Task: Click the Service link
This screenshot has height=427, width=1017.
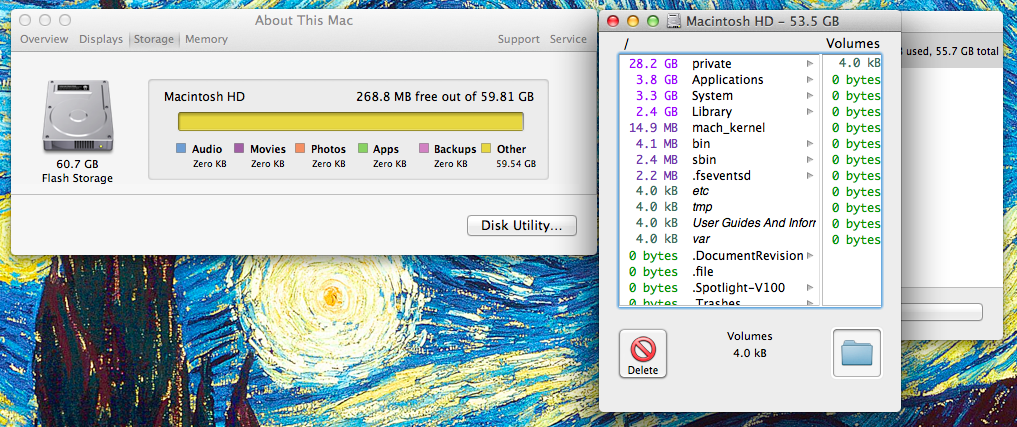Action: coord(568,39)
